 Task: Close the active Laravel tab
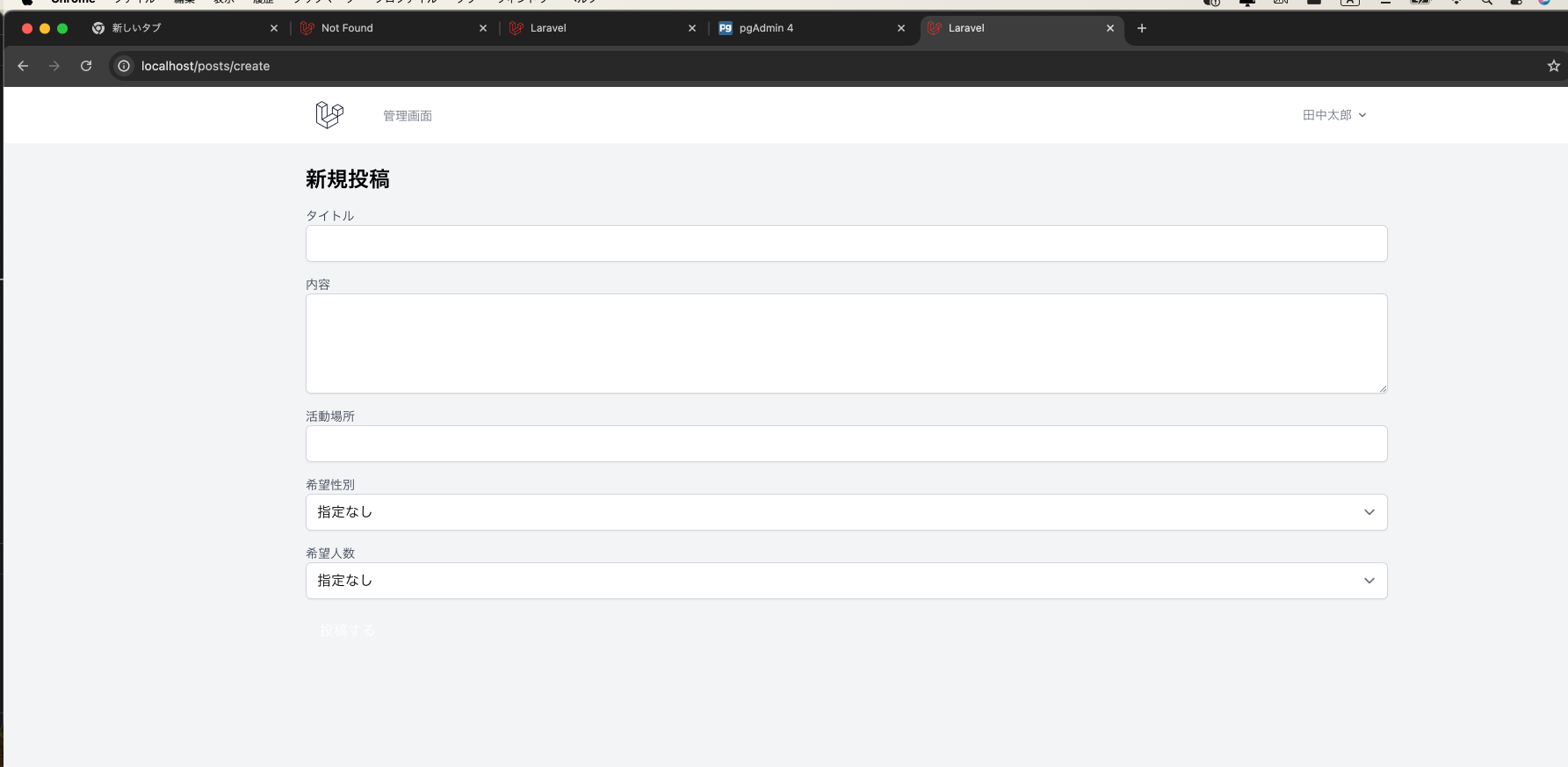(x=1110, y=28)
